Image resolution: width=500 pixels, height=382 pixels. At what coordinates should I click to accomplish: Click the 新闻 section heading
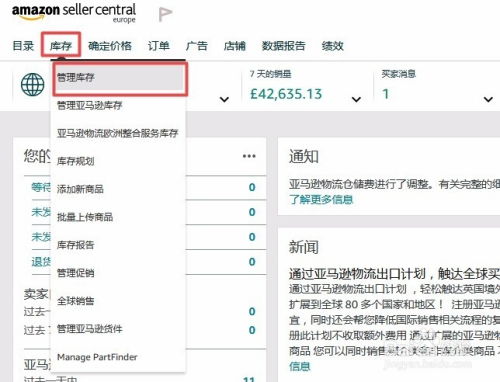(x=304, y=247)
